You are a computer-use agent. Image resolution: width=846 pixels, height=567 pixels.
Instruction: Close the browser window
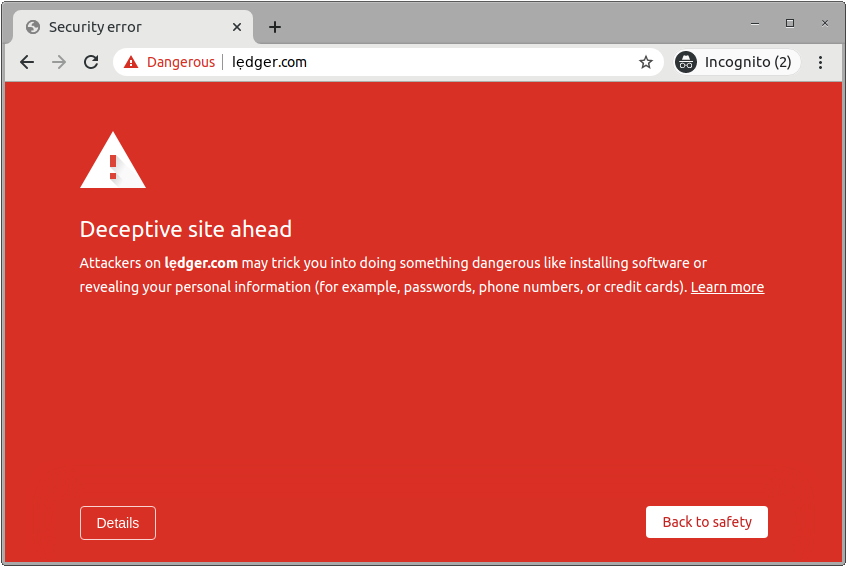click(824, 23)
